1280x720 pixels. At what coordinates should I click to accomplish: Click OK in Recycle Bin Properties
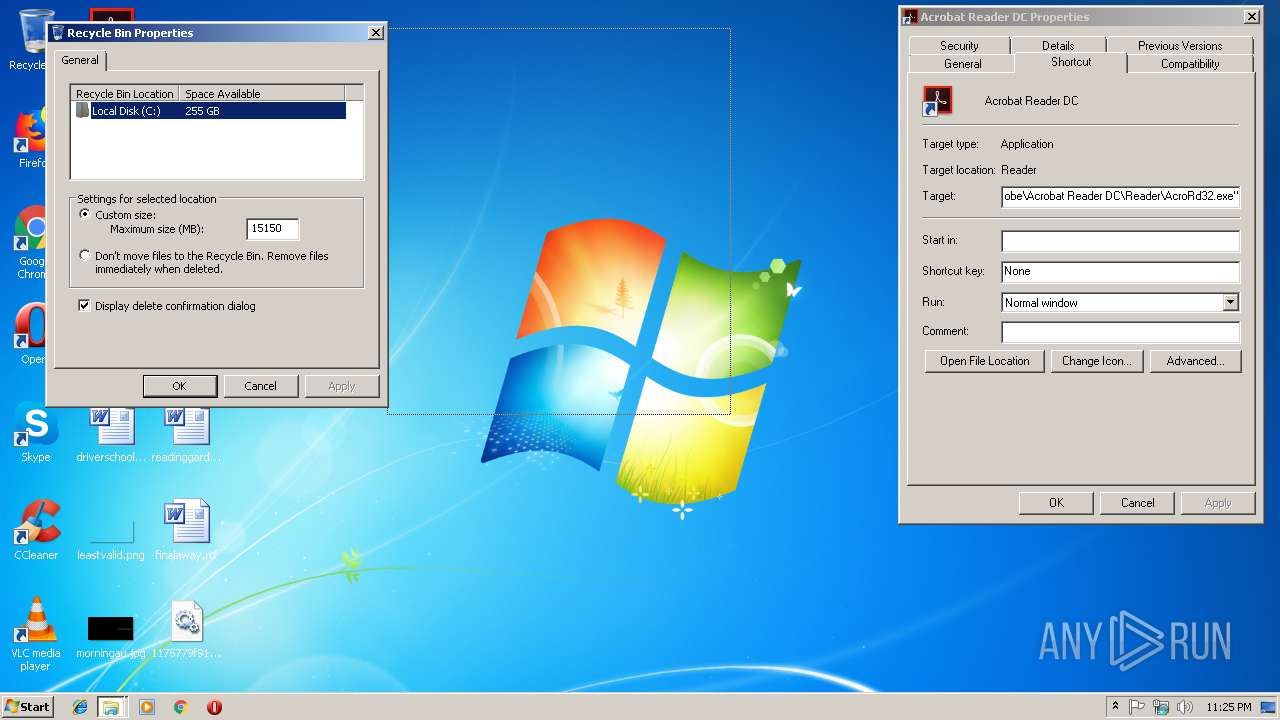click(x=180, y=386)
